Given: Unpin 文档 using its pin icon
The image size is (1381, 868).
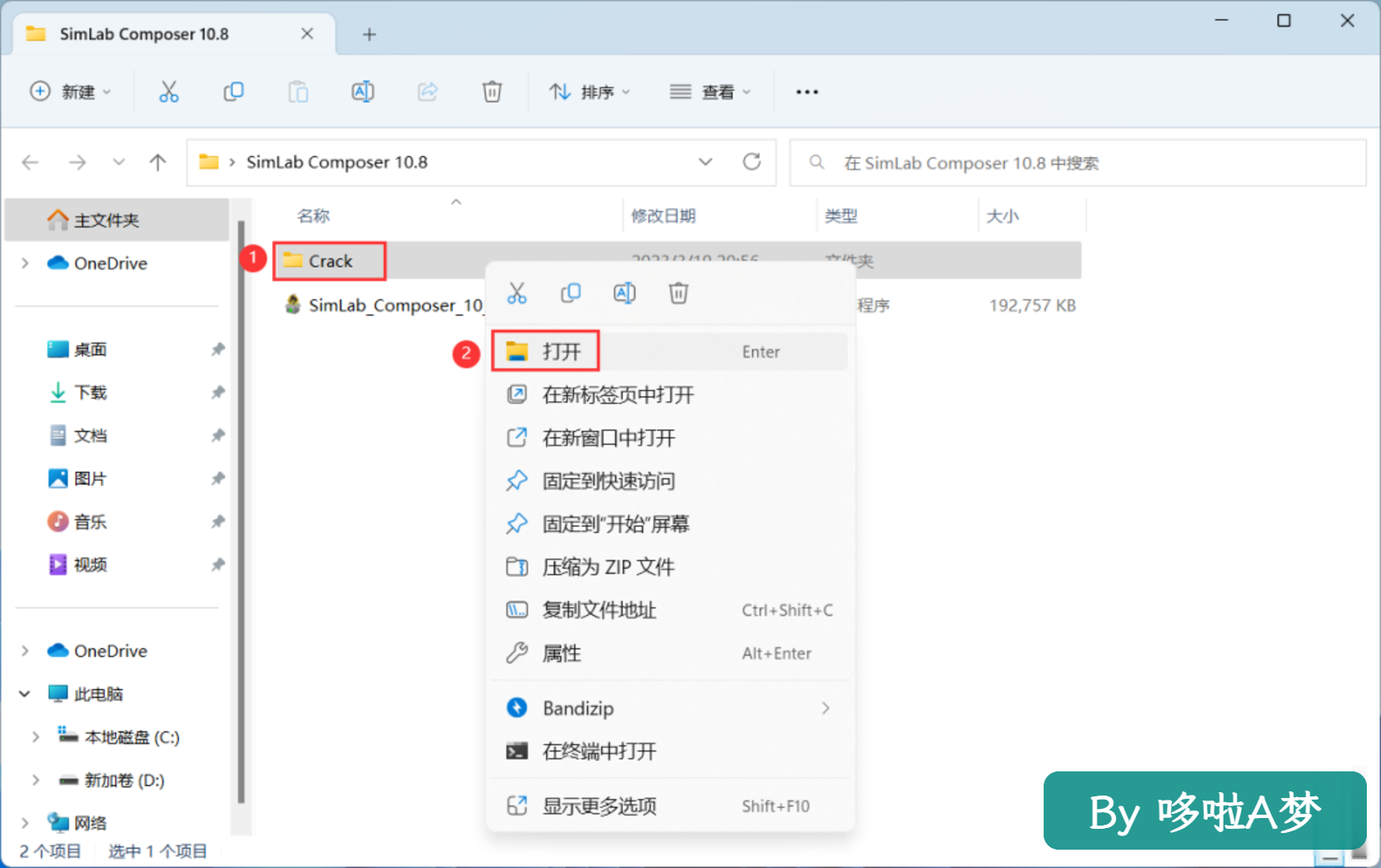Looking at the screenshot, I should [x=218, y=436].
